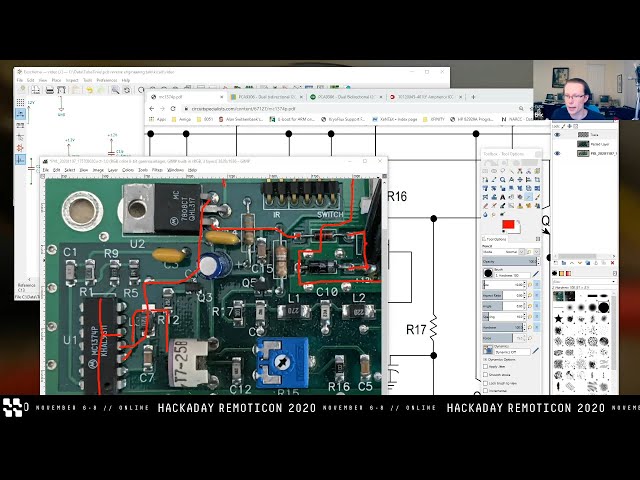Viewport: 640px width, 480px height.
Task: Enable Lock brush to view checkbox
Action: (485, 383)
